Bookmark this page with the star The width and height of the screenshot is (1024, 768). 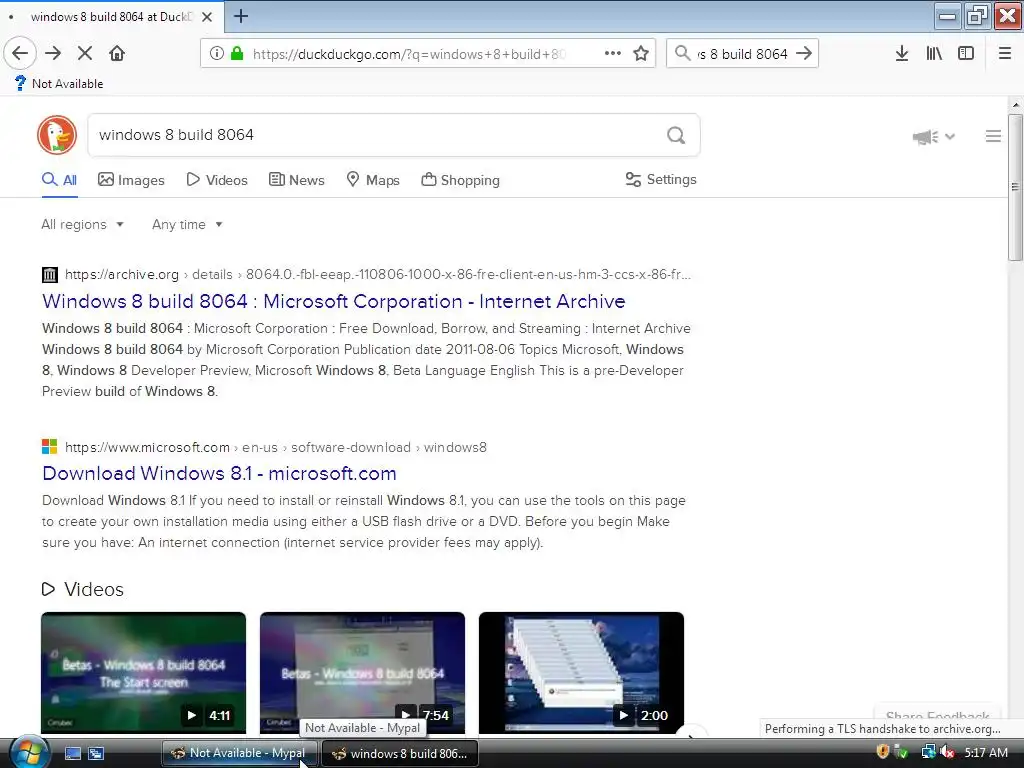(x=641, y=54)
